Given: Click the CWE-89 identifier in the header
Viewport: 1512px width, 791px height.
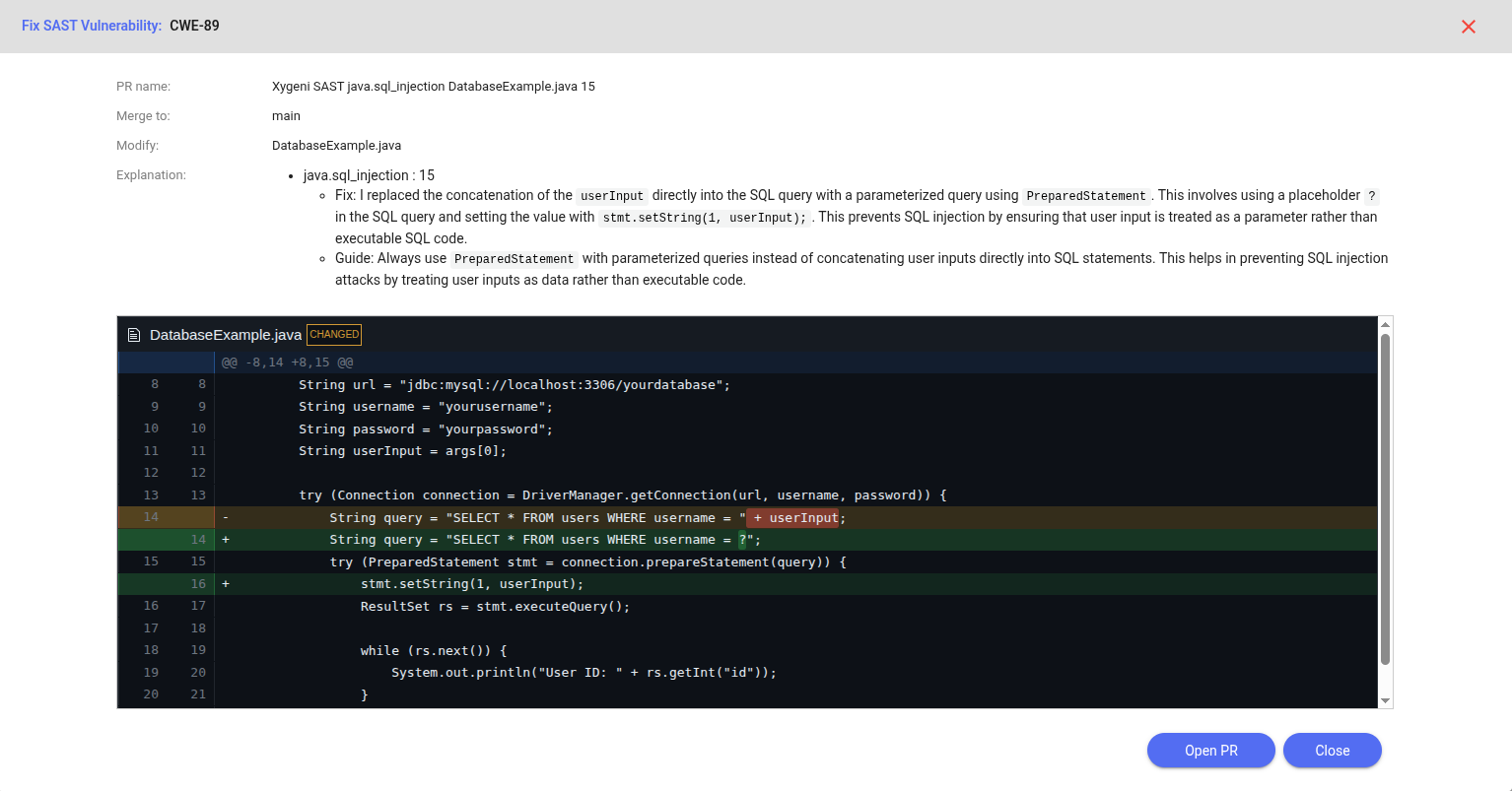Looking at the screenshot, I should tap(194, 26).
